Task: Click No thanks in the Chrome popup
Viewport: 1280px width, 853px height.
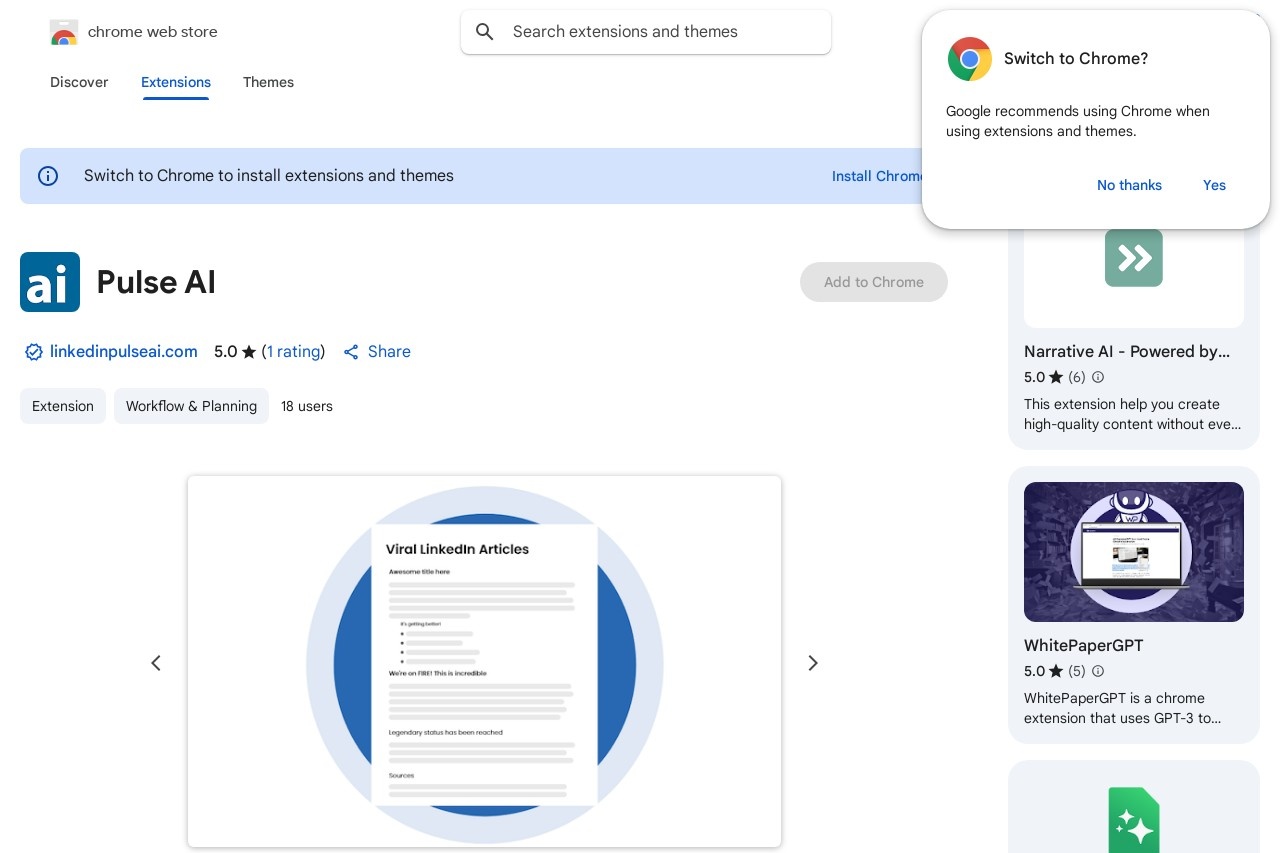Action: point(1129,185)
